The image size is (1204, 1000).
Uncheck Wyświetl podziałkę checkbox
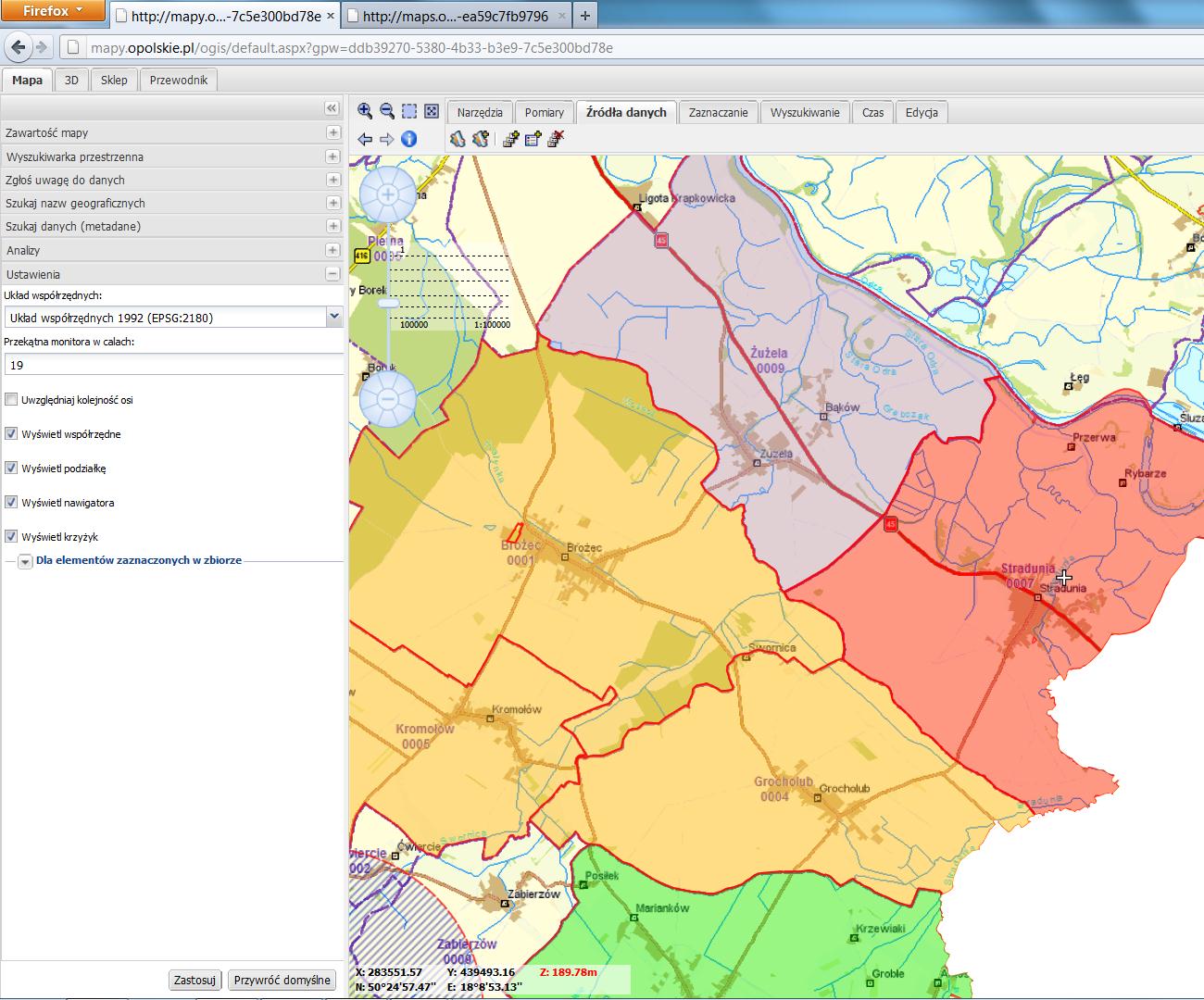tap(11, 469)
